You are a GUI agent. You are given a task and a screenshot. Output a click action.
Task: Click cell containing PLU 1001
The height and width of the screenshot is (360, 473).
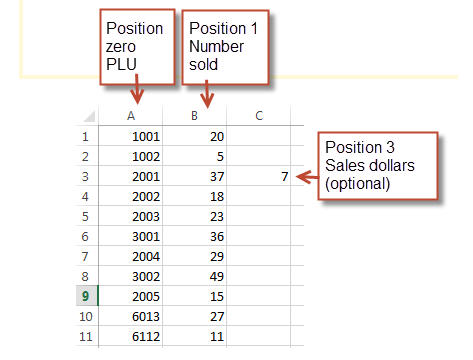point(131,136)
